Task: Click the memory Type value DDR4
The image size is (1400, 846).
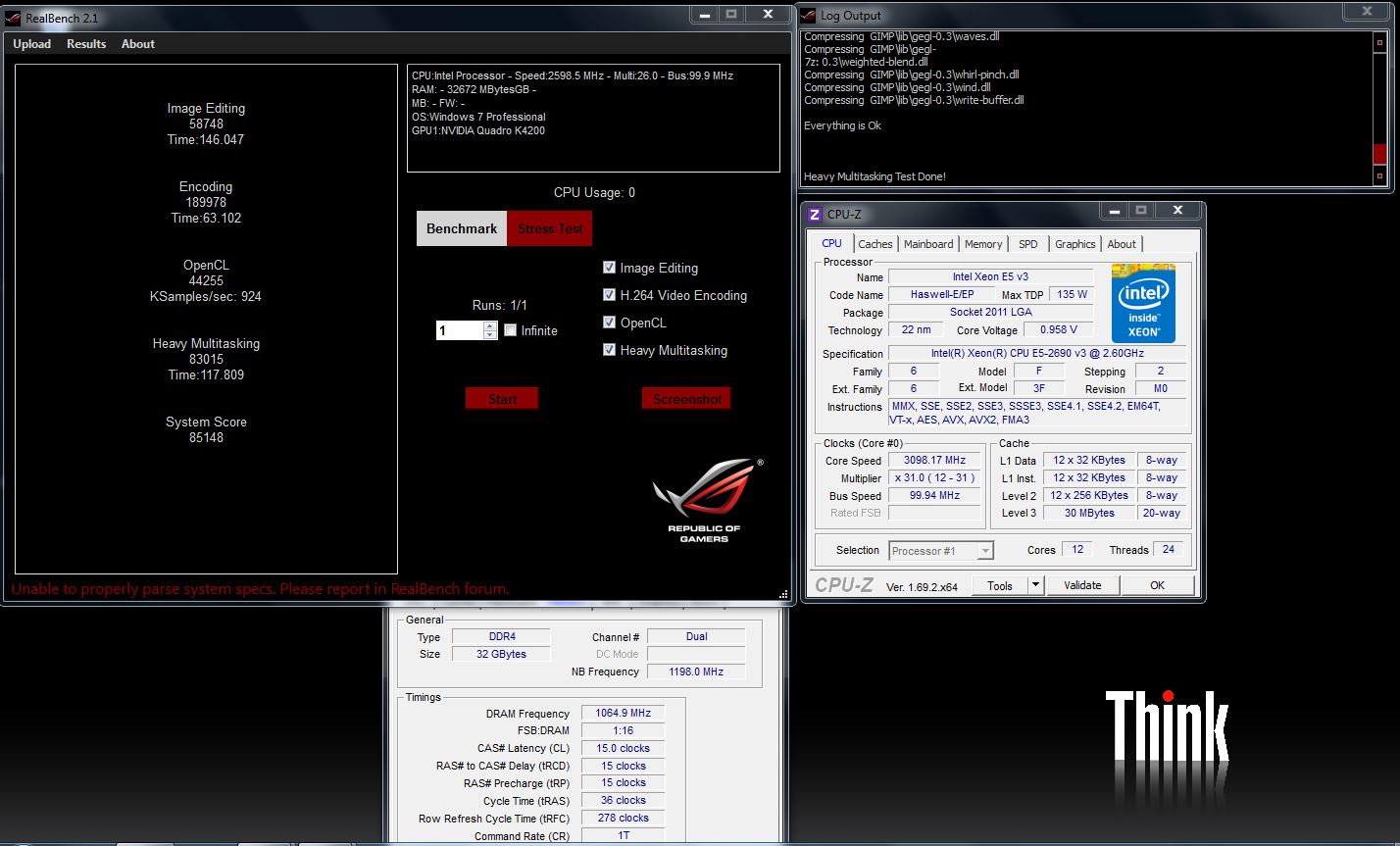Action: (502, 637)
